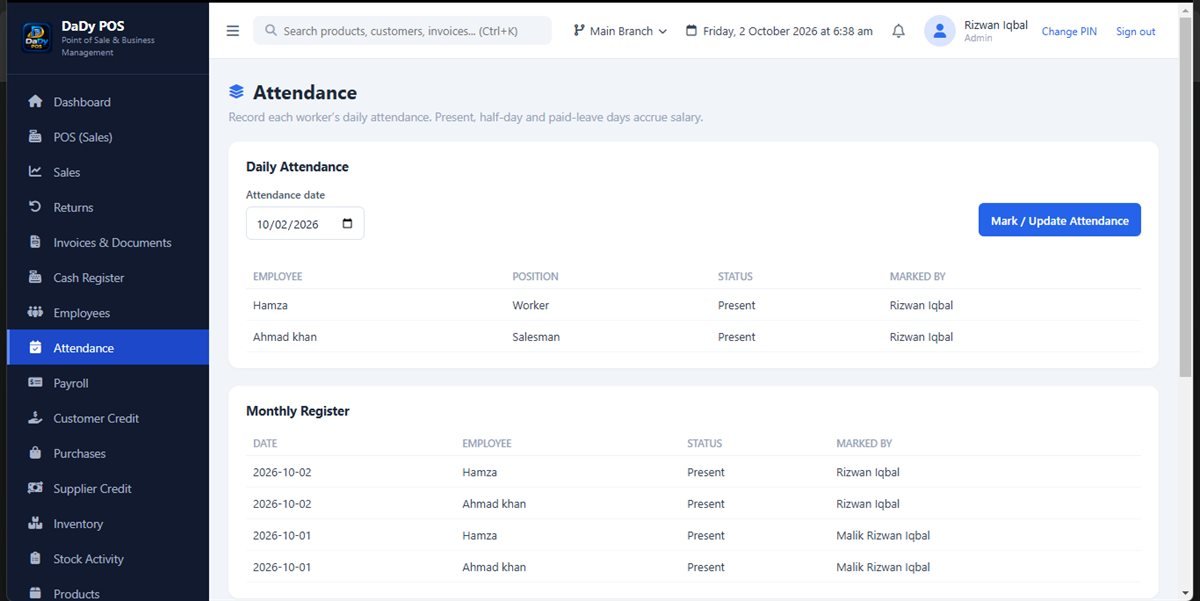Click the Employees people icon
Image resolution: width=1200 pixels, height=601 pixels.
point(35,312)
